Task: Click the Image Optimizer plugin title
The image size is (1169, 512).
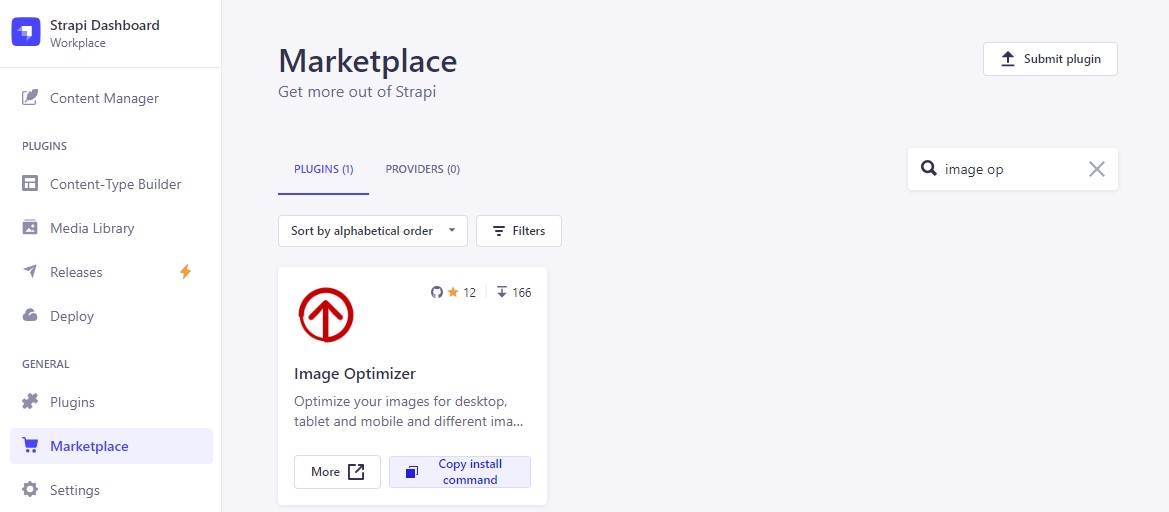Action: 355,373
